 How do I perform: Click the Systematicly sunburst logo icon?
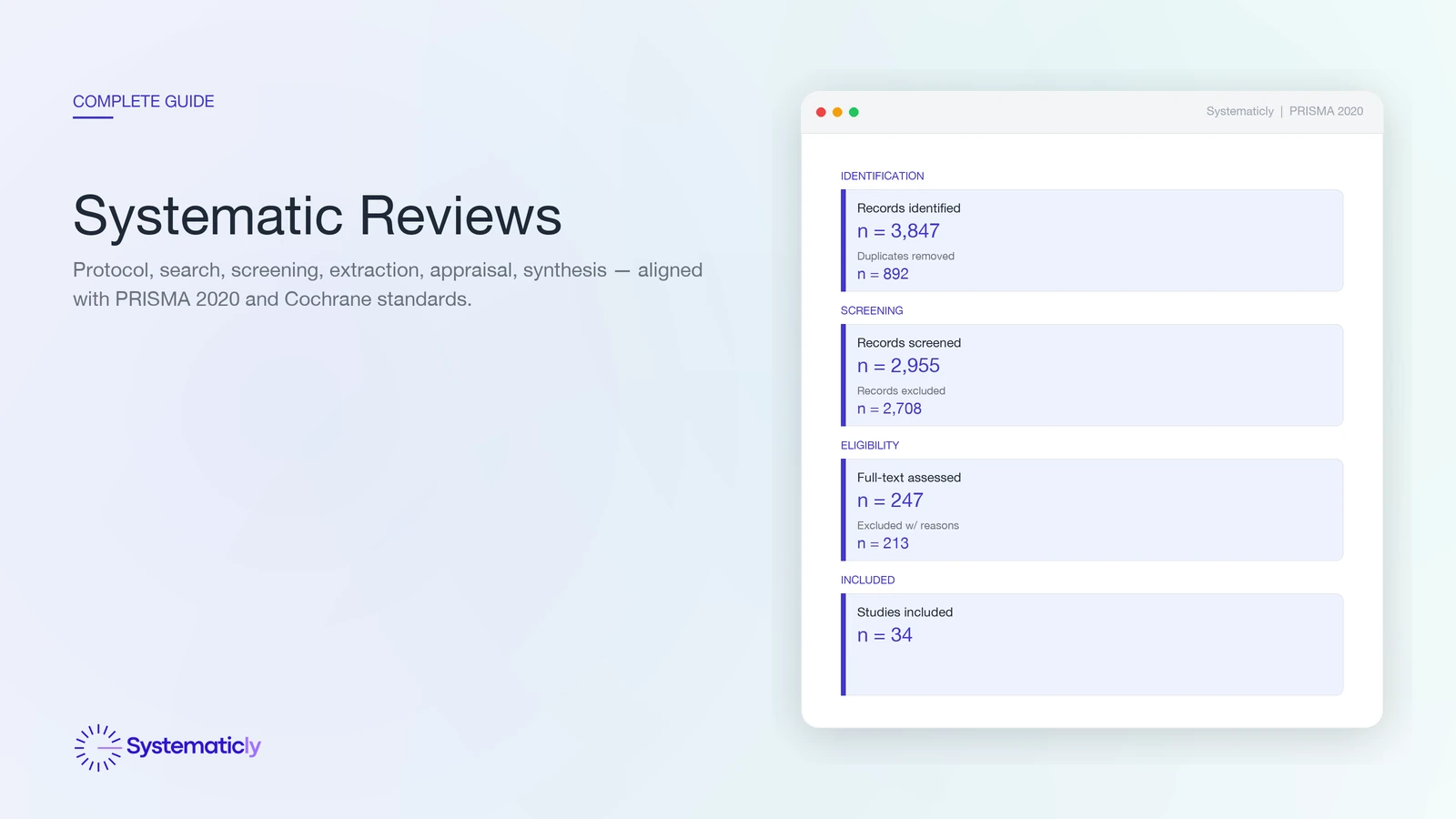coord(97,747)
